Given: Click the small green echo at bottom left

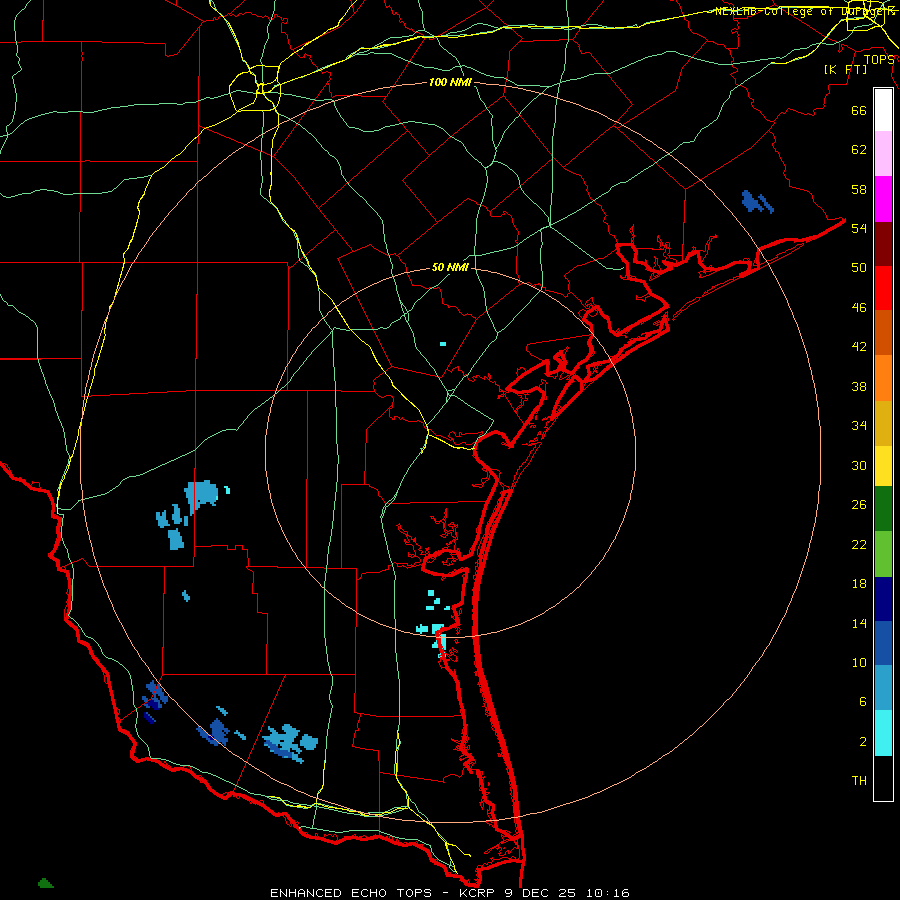Looking at the screenshot, I should coord(45,883).
